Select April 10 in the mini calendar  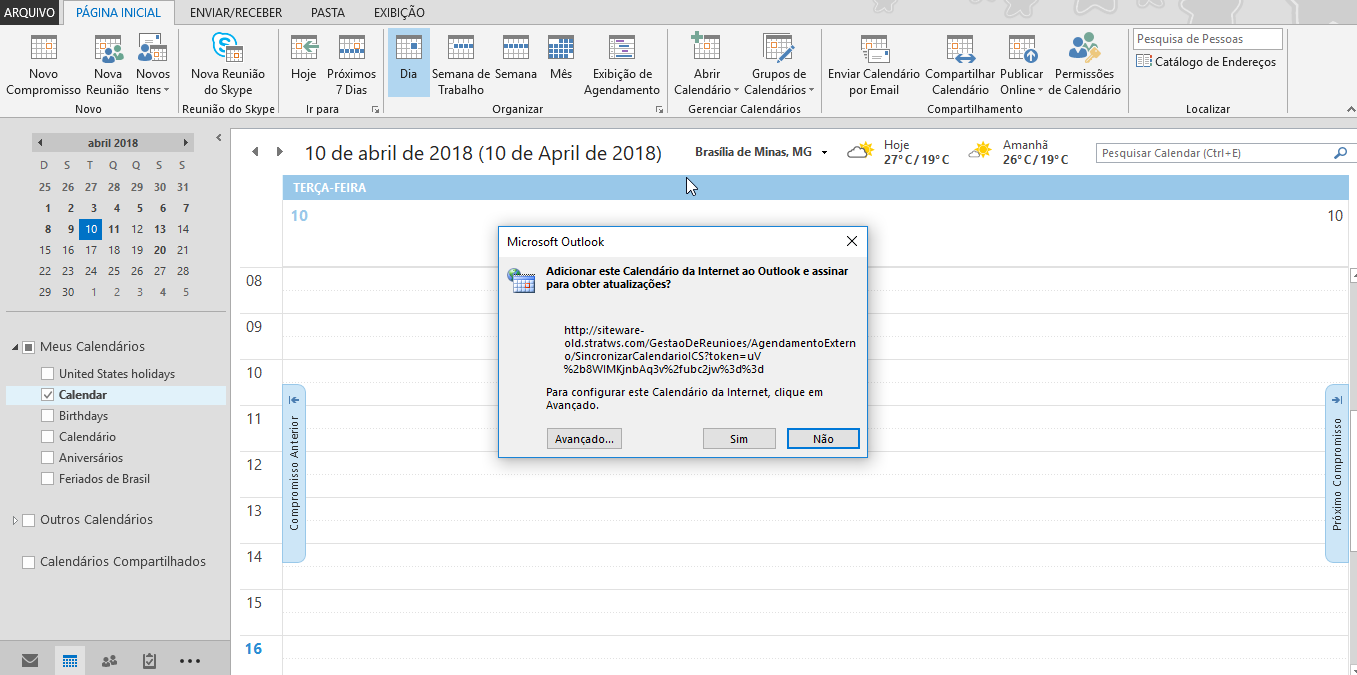click(x=91, y=229)
